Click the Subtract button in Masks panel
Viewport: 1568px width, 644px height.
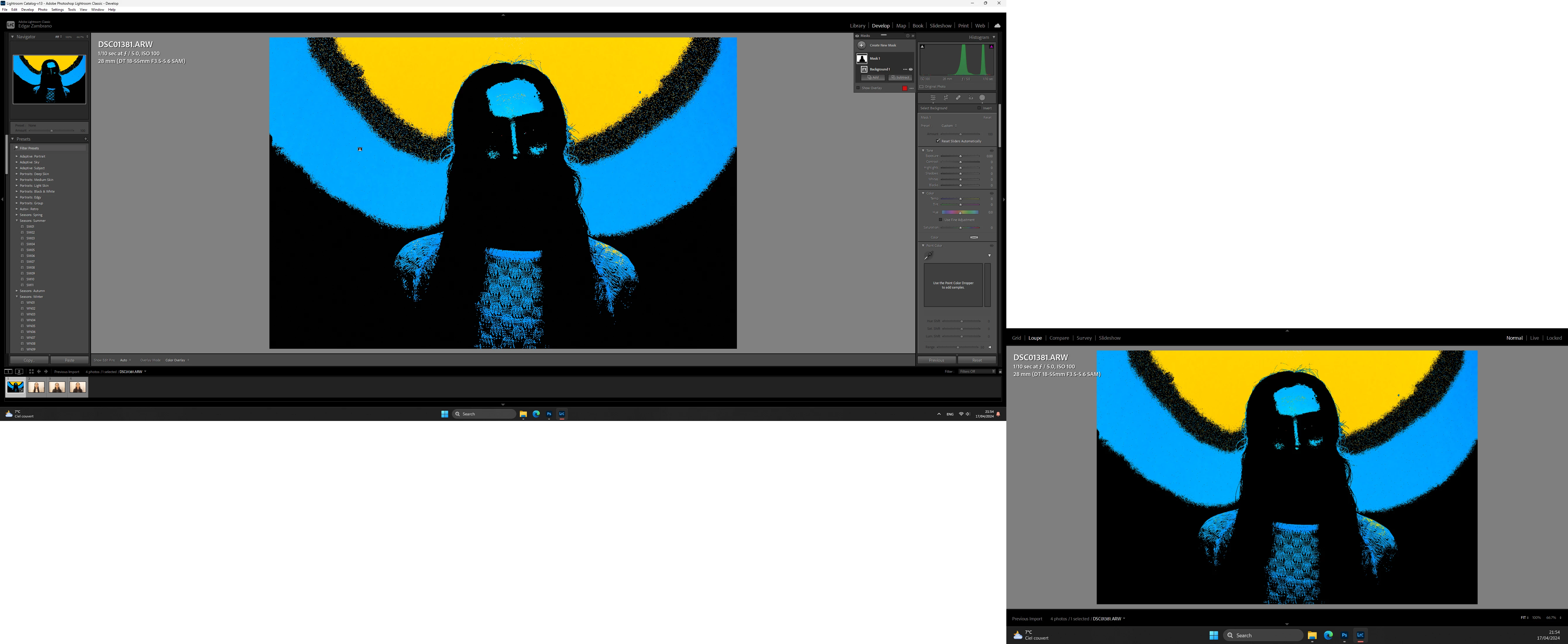coord(900,77)
